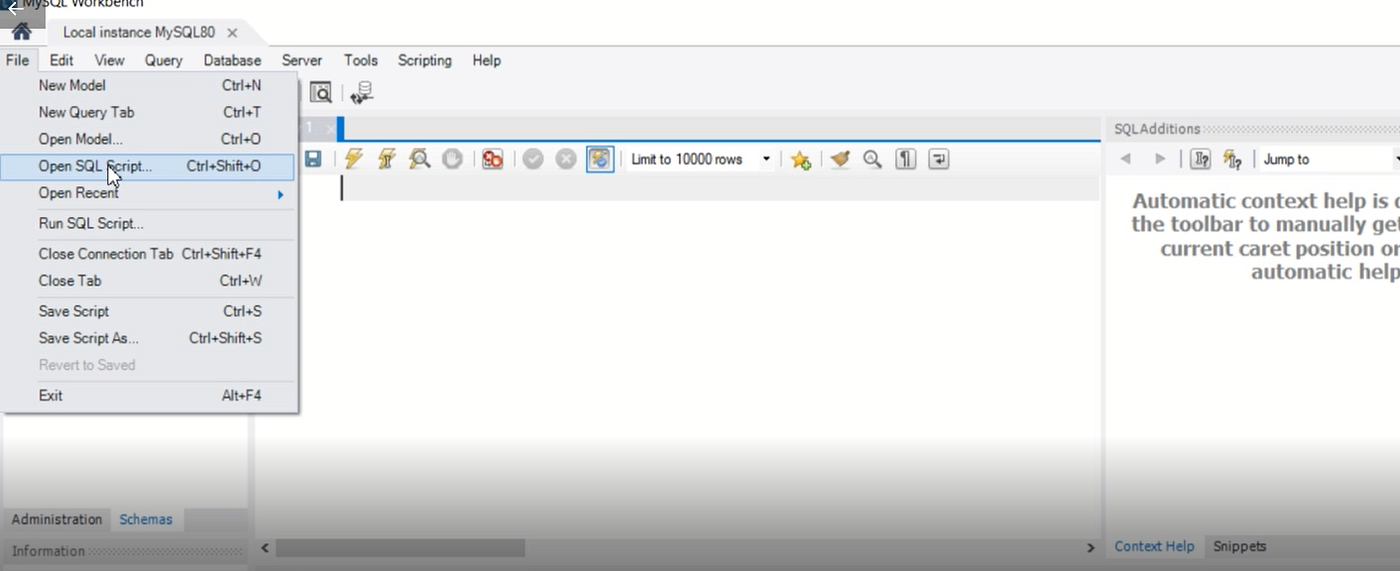Click the Rollback X circle icon
Image resolution: width=1400 pixels, height=571 pixels.
[x=566, y=159]
